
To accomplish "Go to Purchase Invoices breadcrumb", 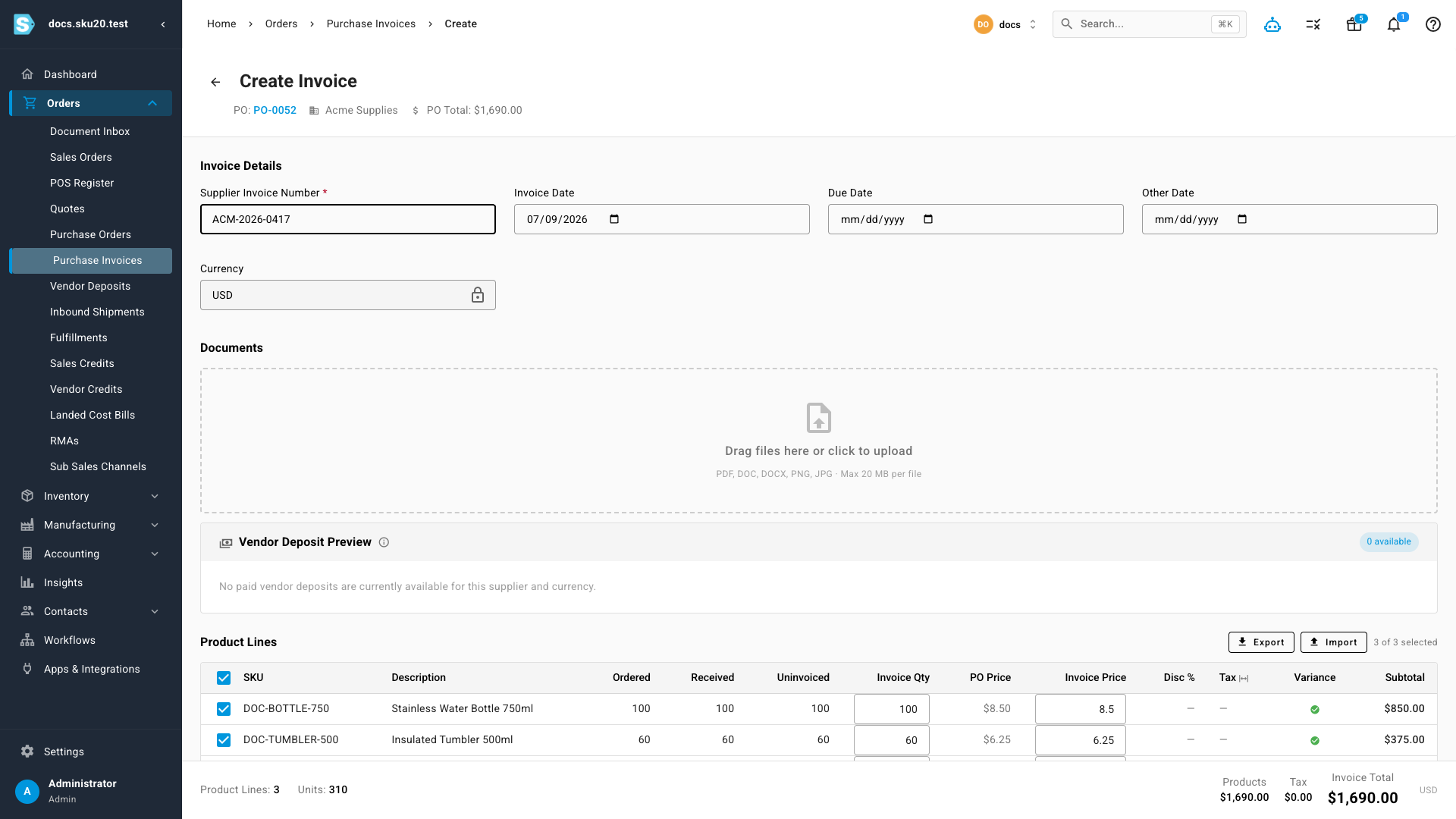I will (371, 24).
